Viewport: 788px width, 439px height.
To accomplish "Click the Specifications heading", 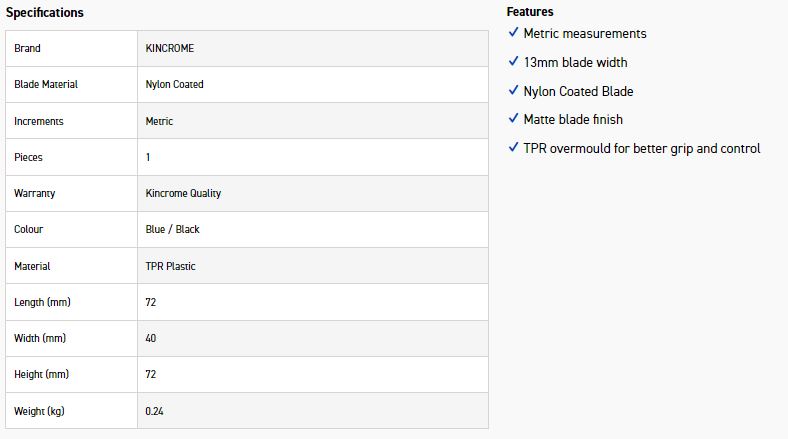I will 45,13.
